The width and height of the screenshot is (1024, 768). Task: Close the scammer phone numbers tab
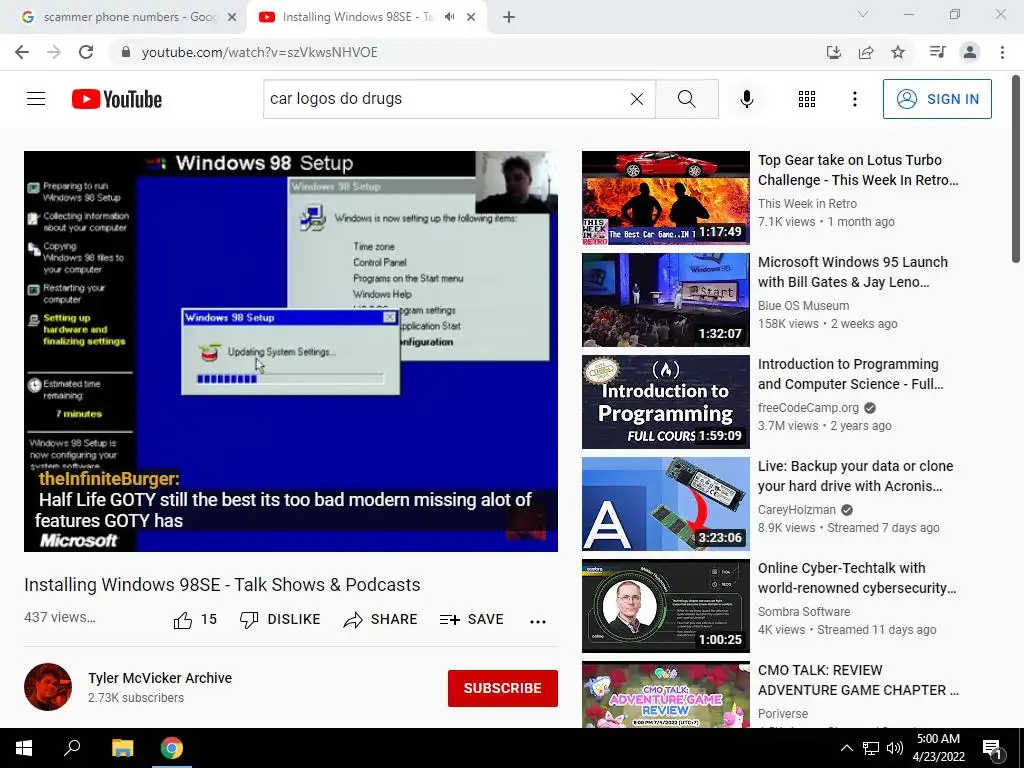click(232, 18)
